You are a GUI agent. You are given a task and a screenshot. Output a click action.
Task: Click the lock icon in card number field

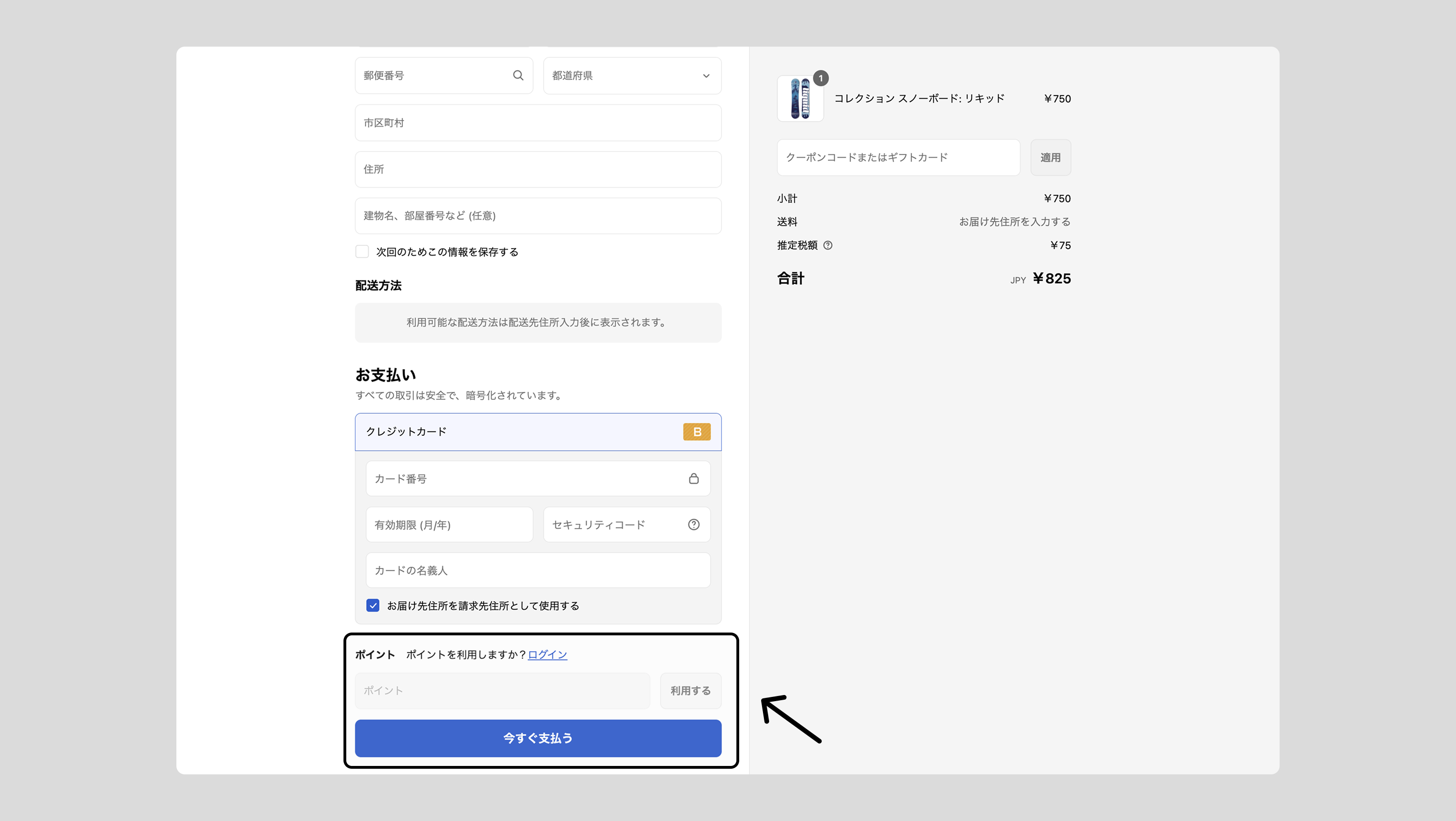pyautogui.click(x=693, y=479)
